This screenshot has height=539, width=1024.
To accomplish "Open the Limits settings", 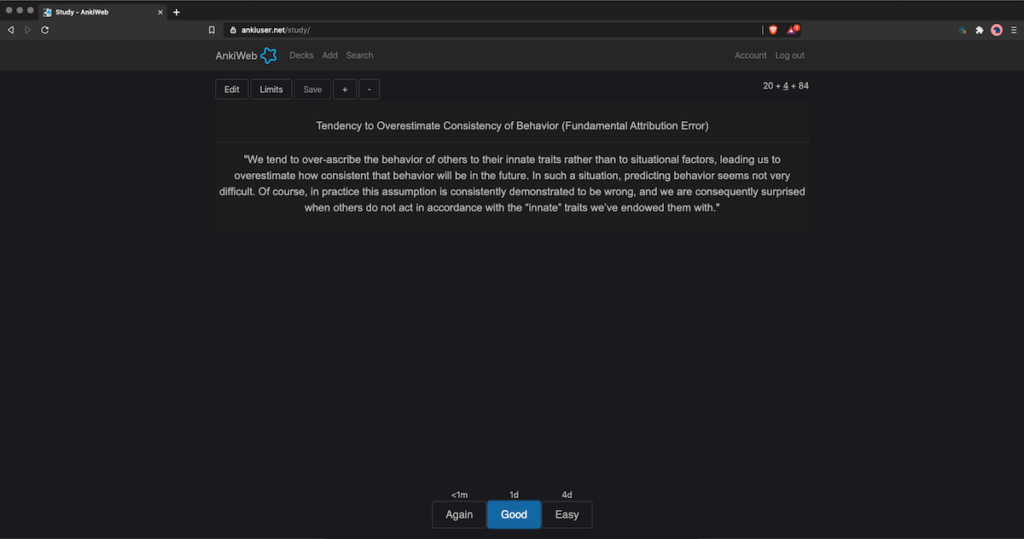I will [x=271, y=90].
